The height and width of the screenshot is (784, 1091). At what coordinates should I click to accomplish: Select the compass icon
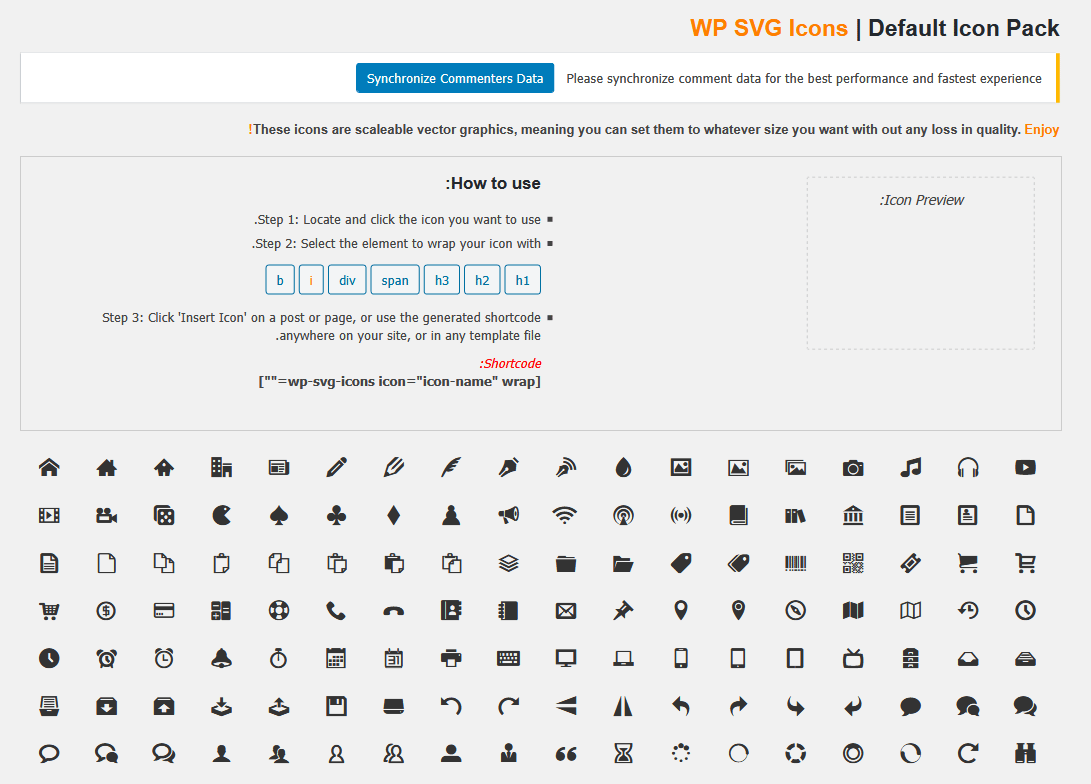(x=795, y=611)
